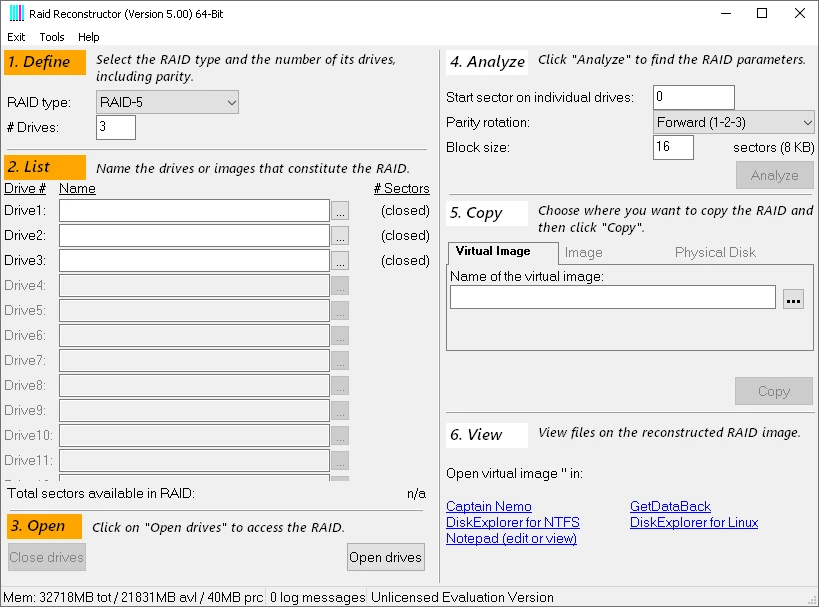Click the browse button for Drive1
The width and height of the screenshot is (819, 607).
(x=340, y=211)
